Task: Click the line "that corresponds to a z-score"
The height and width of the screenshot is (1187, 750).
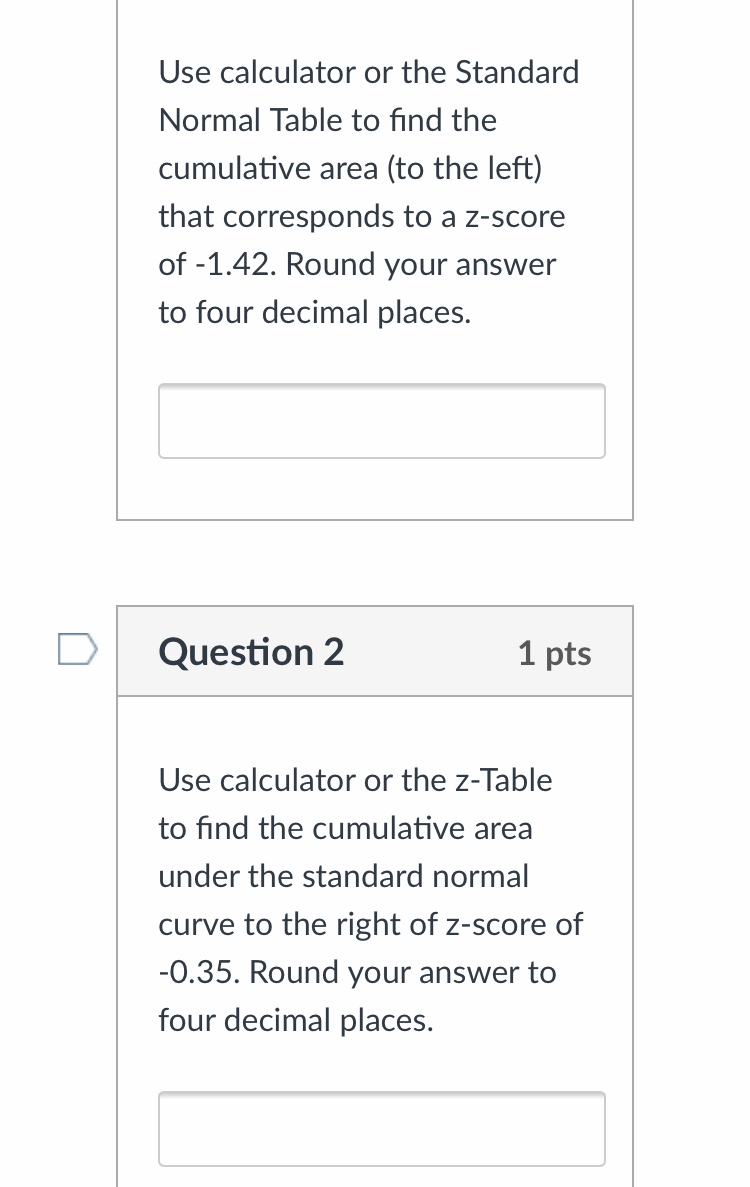Action: tap(361, 217)
